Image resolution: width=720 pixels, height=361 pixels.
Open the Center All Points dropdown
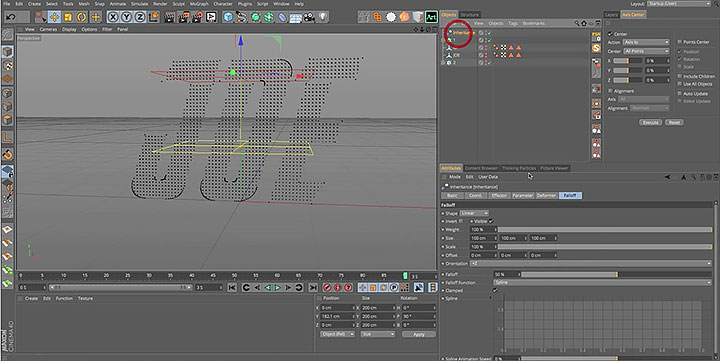[646, 51]
